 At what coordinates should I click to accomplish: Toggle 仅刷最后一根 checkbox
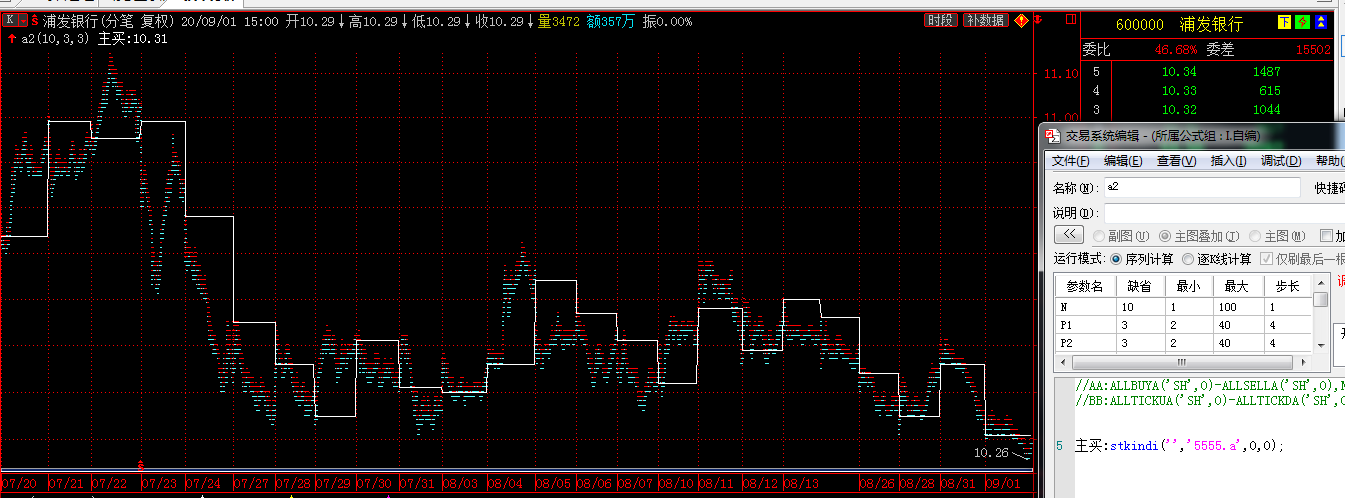tap(1267, 259)
